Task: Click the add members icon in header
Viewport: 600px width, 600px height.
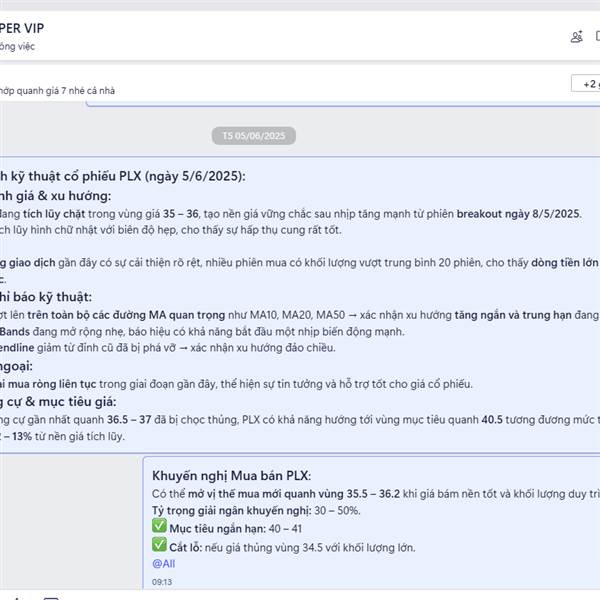Action: pos(577,37)
